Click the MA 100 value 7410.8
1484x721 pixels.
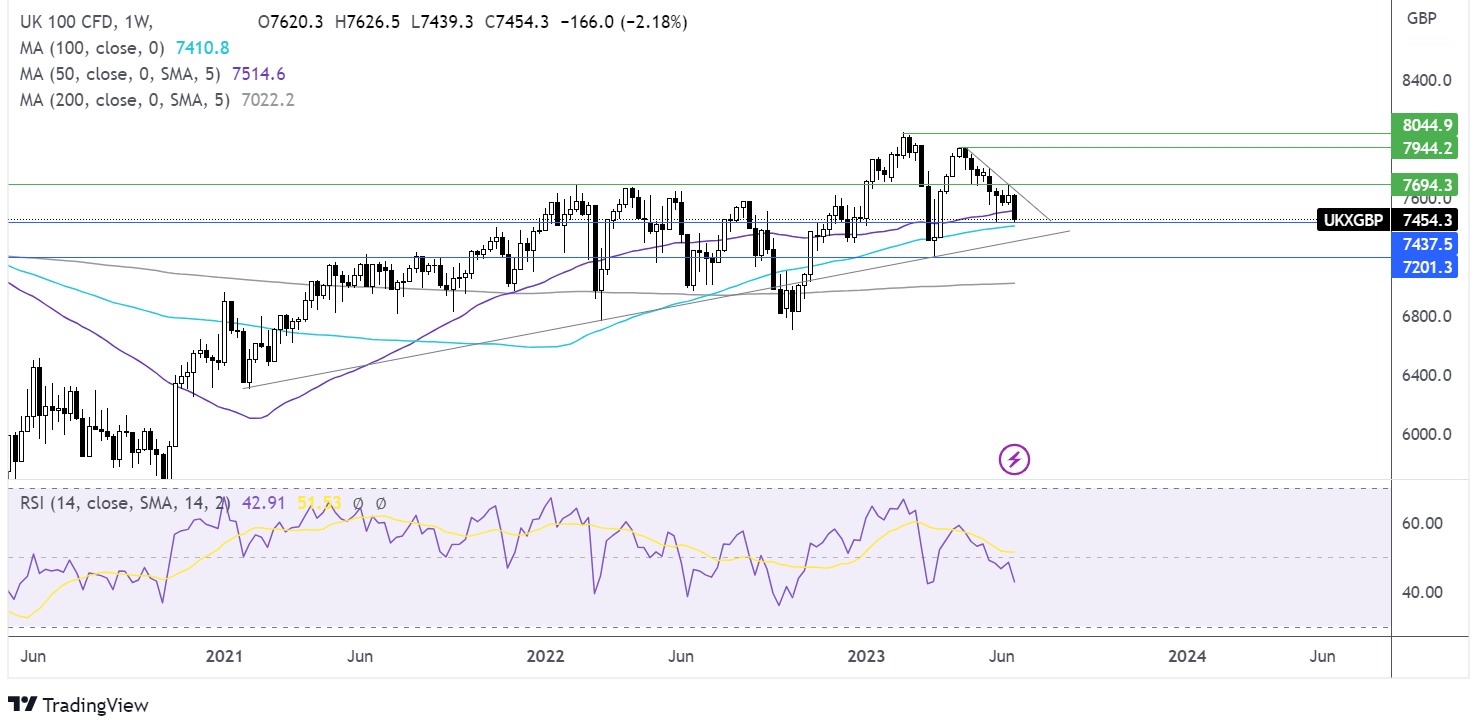pyautogui.click(x=203, y=48)
